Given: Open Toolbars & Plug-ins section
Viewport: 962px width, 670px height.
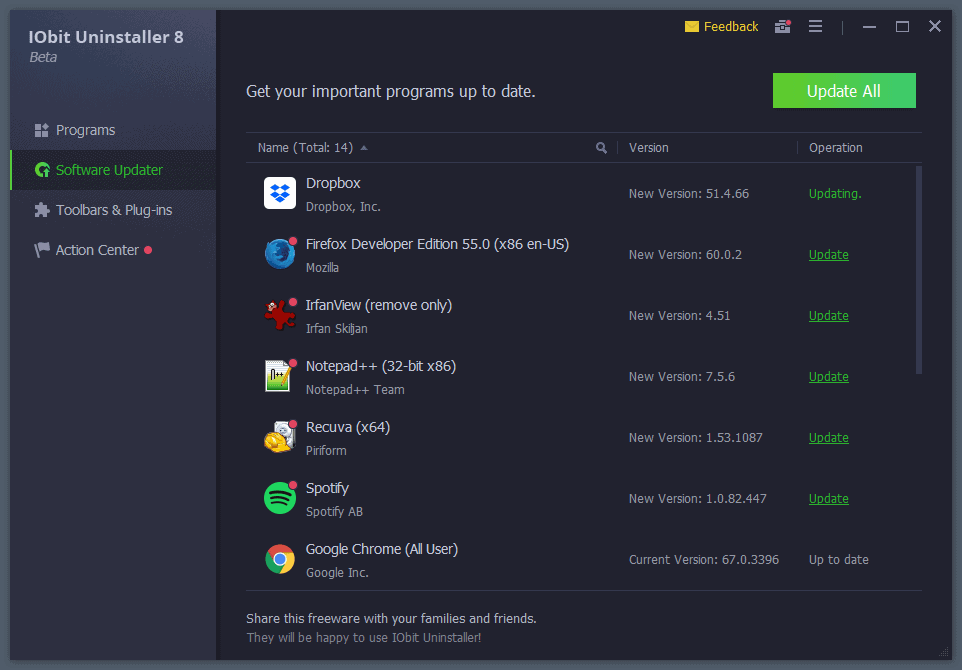Looking at the screenshot, I should pyautogui.click(x=114, y=210).
